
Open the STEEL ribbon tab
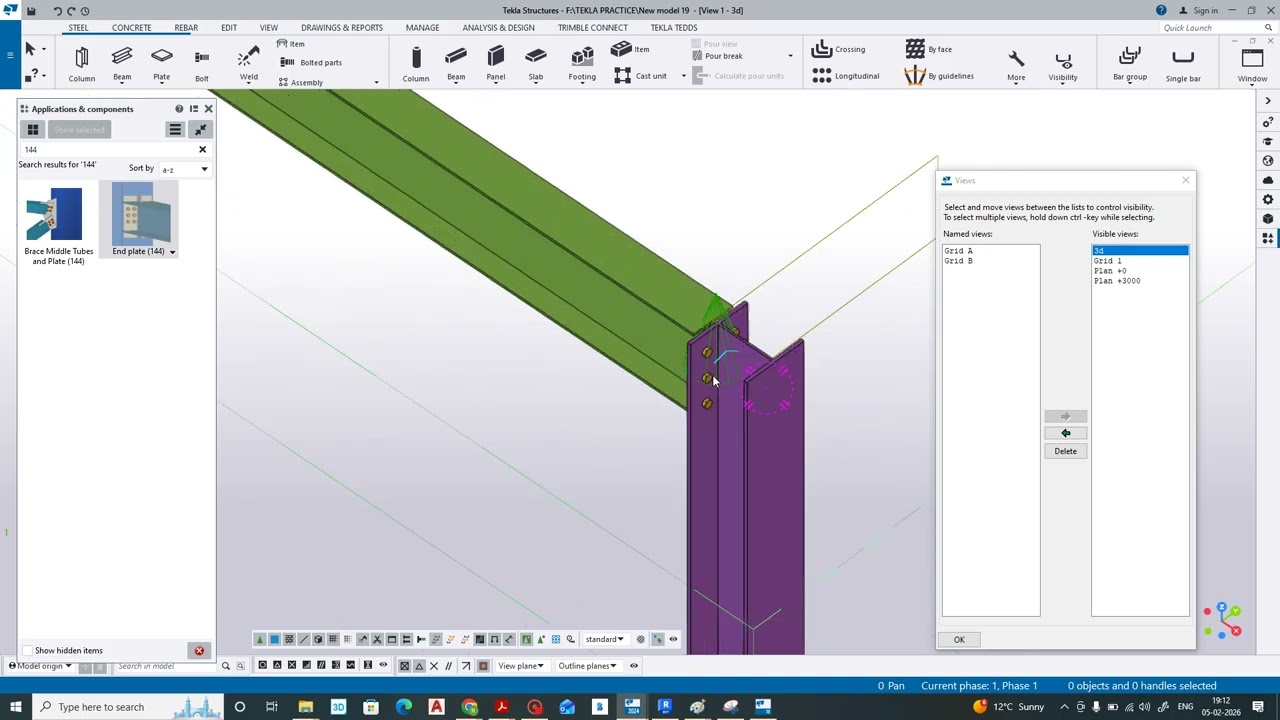[x=78, y=28]
